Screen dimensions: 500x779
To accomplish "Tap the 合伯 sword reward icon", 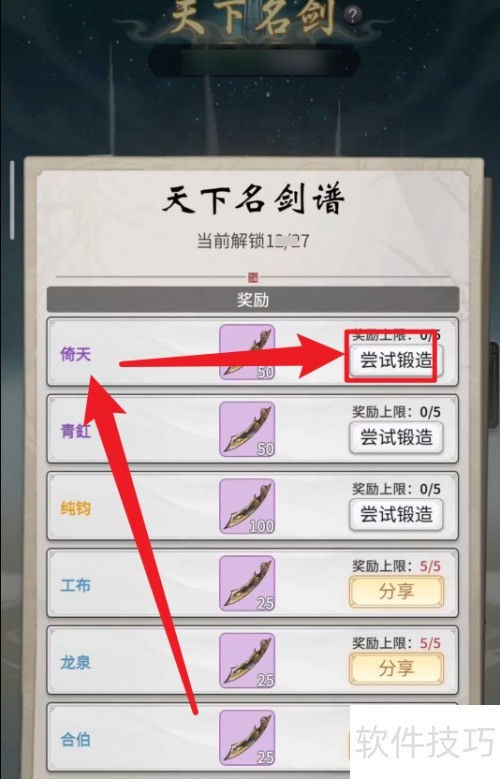I will click(x=247, y=737).
